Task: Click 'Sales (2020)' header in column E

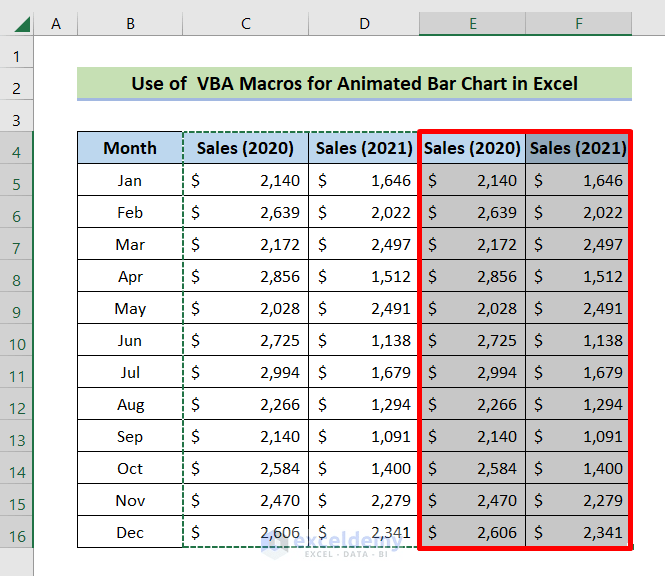Action: point(472,148)
